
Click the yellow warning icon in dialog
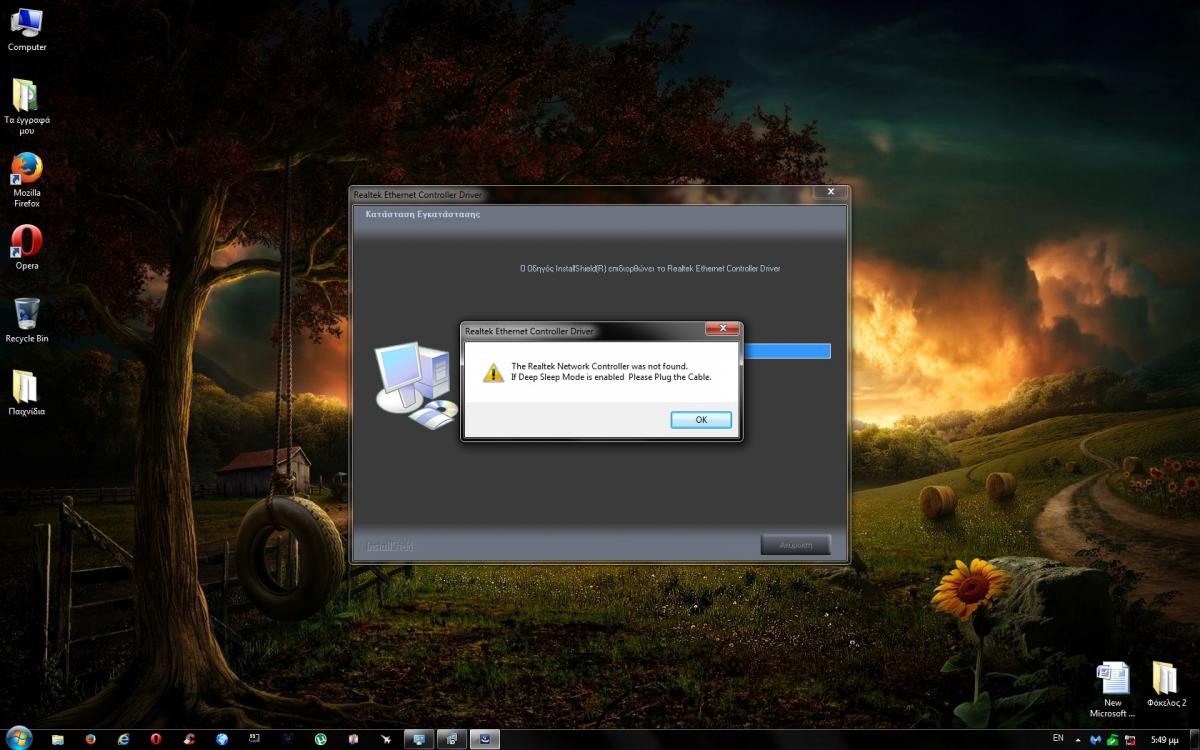pos(493,373)
